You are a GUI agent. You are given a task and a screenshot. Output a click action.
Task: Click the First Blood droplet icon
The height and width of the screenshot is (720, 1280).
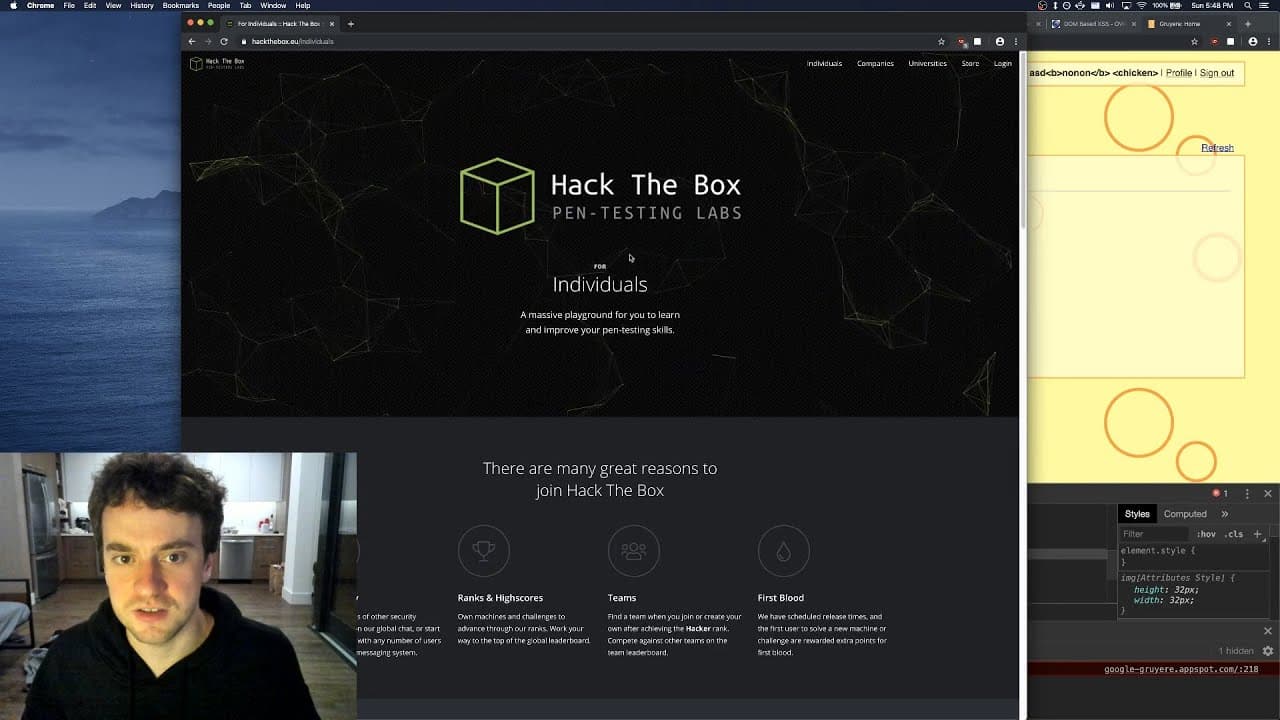(x=783, y=550)
